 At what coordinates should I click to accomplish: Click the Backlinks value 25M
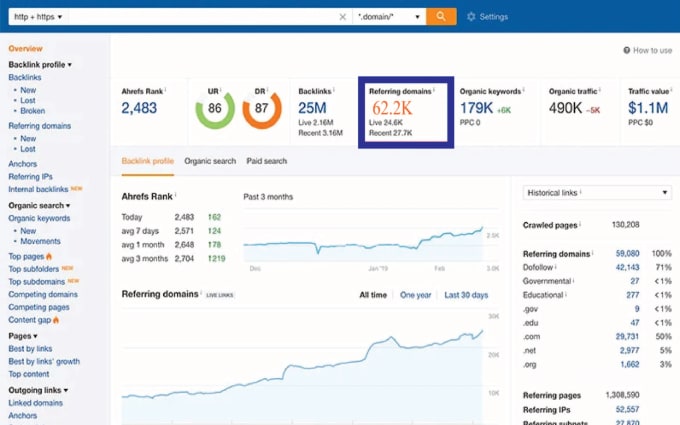click(312, 108)
